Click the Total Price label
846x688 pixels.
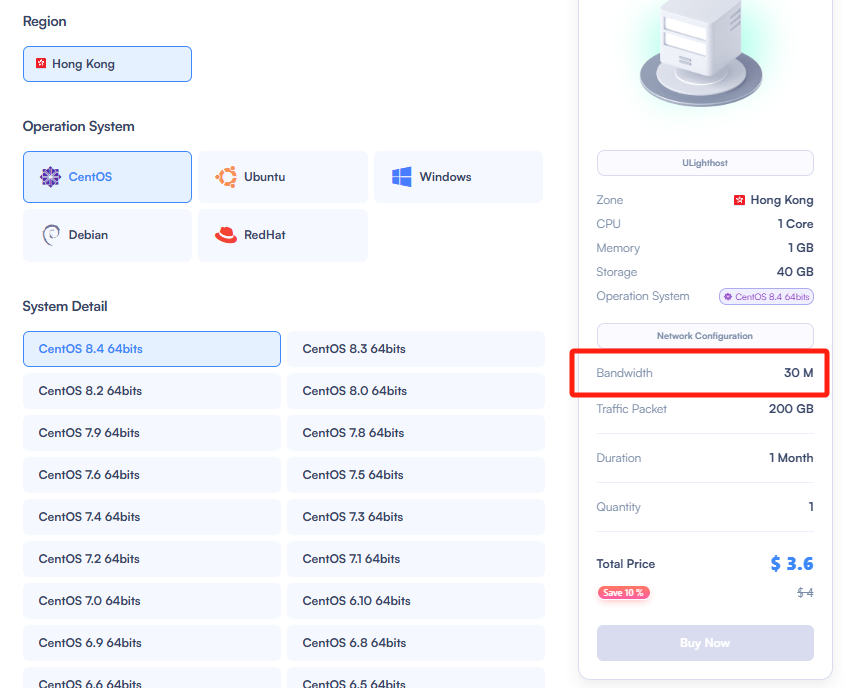[626, 564]
